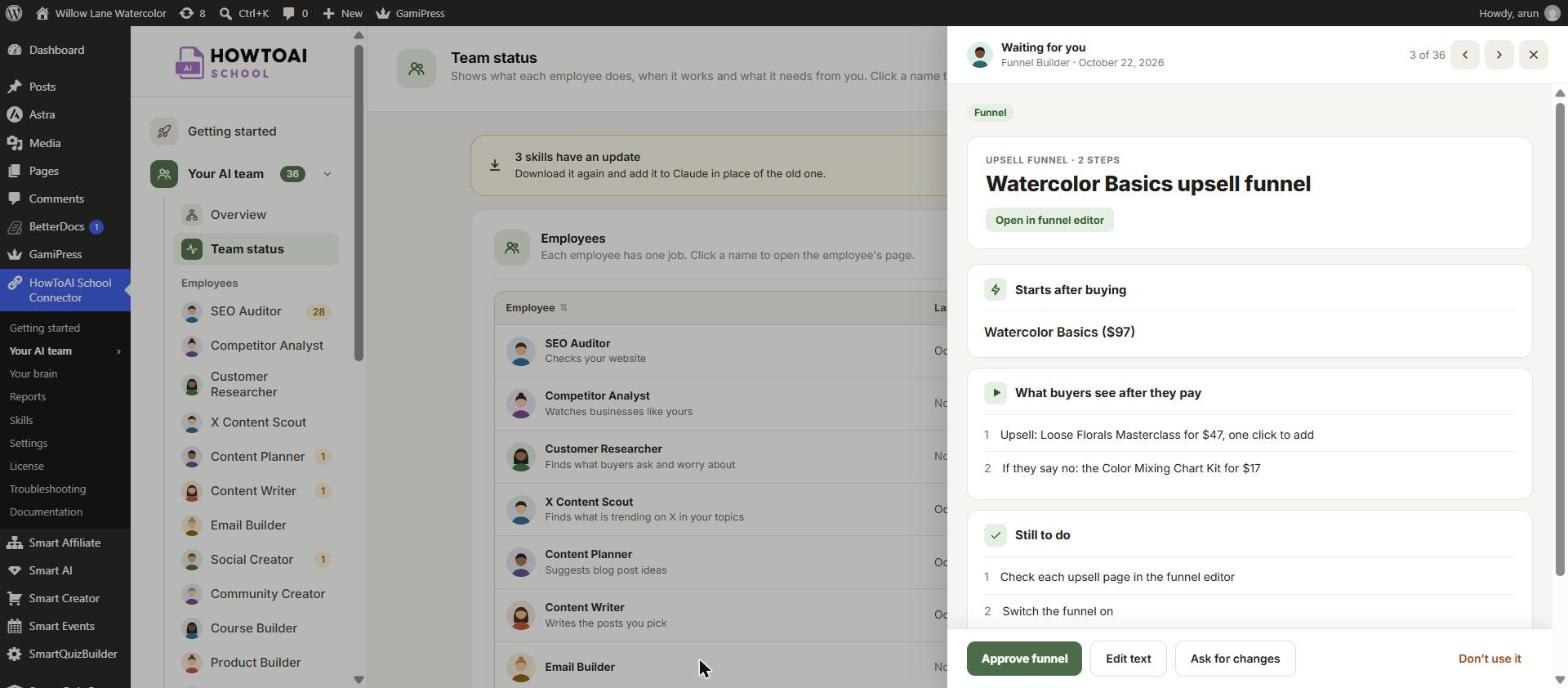Go to next item in review panel
The width and height of the screenshot is (1568, 688).
point(1499,55)
